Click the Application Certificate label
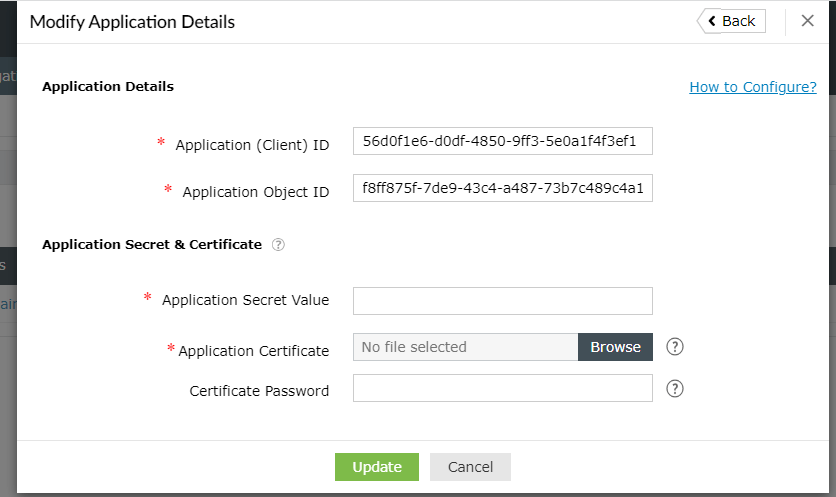The height and width of the screenshot is (497, 836). coord(253,351)
